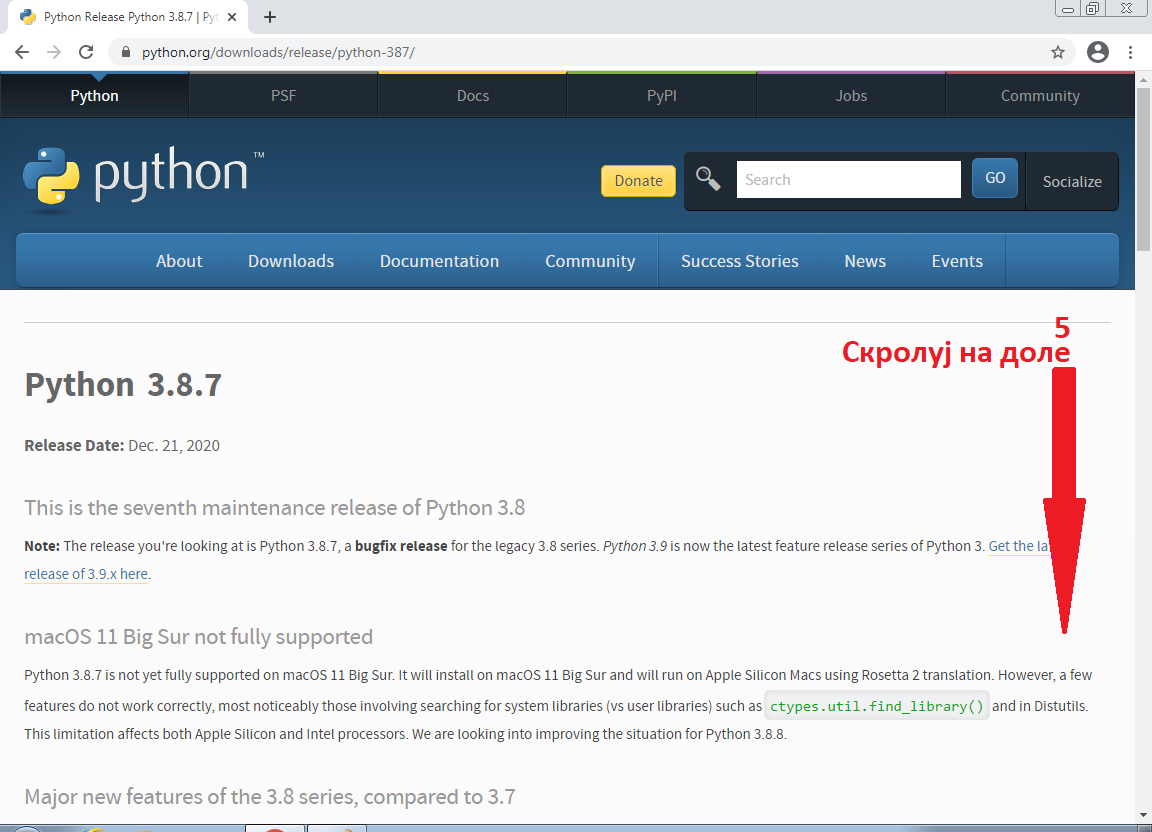Image resolution: width=1152 pixels, height=832 pixels.
Task: Click inside the Search input field
Action: pyautogui.click(x=848, y=180)
